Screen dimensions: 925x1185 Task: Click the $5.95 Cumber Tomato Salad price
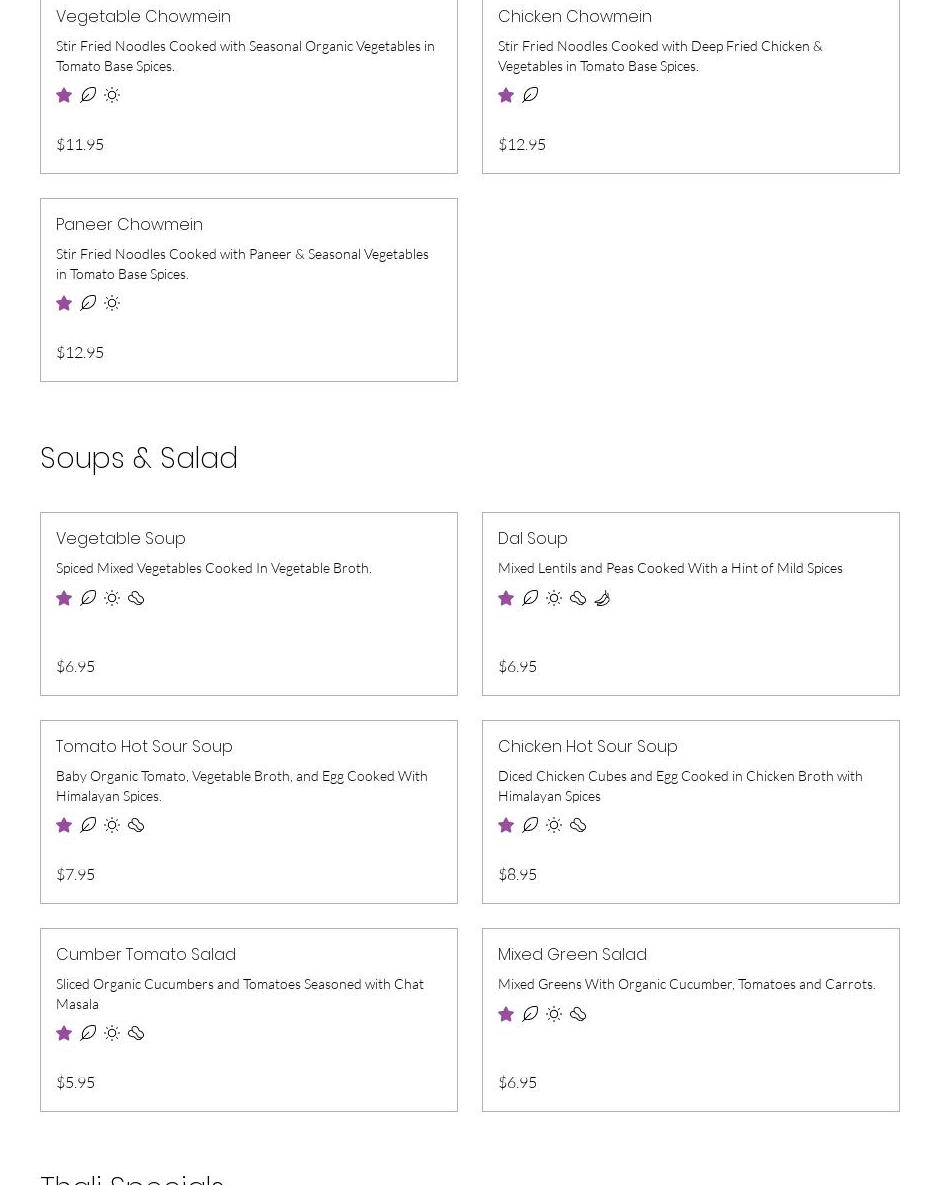tap(75, 1082)
